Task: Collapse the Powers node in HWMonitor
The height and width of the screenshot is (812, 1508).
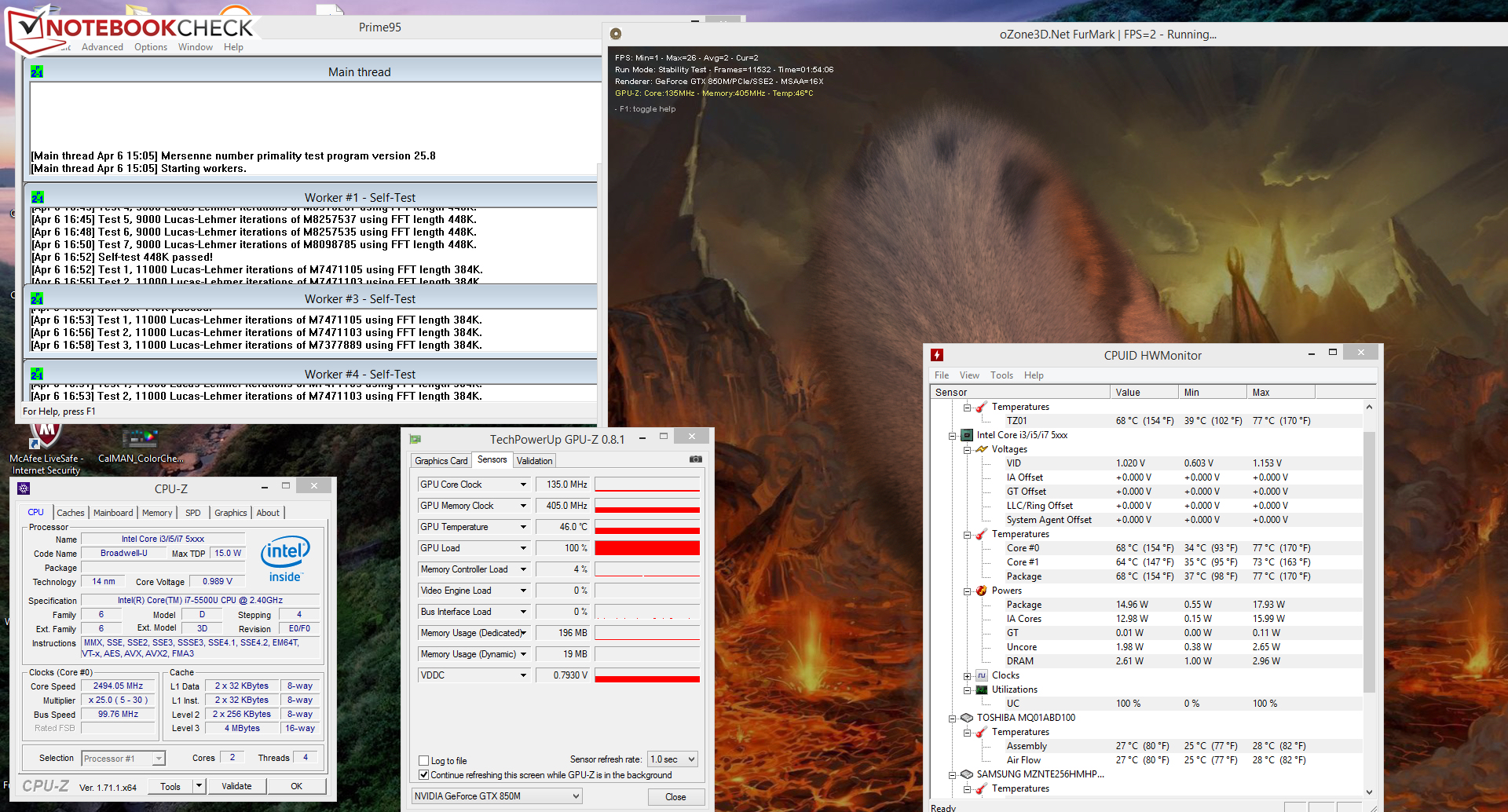Action: (967, 591)
